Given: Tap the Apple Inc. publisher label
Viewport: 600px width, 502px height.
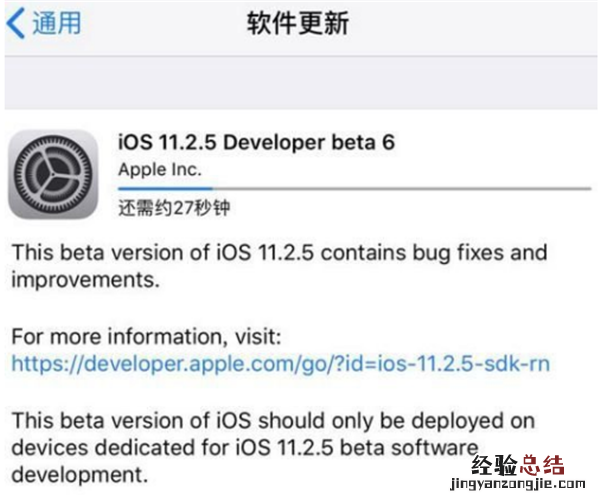Looking at the screenshot, I should [x=159, y=169].
